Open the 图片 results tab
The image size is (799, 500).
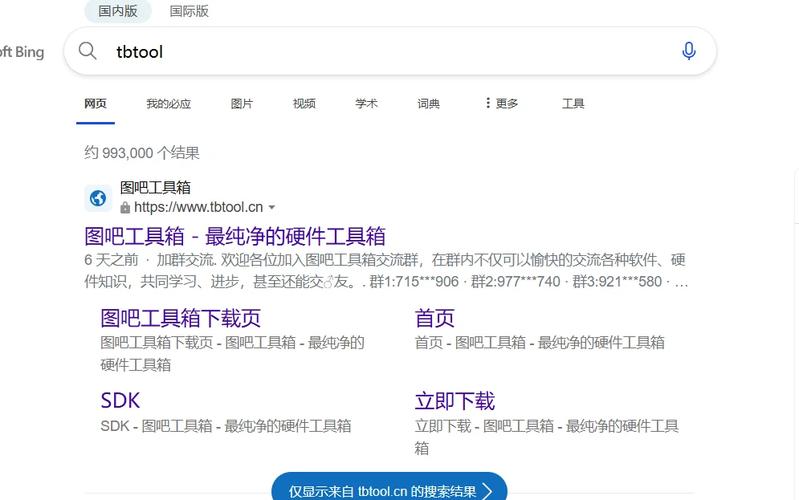[x=242, y=103]
